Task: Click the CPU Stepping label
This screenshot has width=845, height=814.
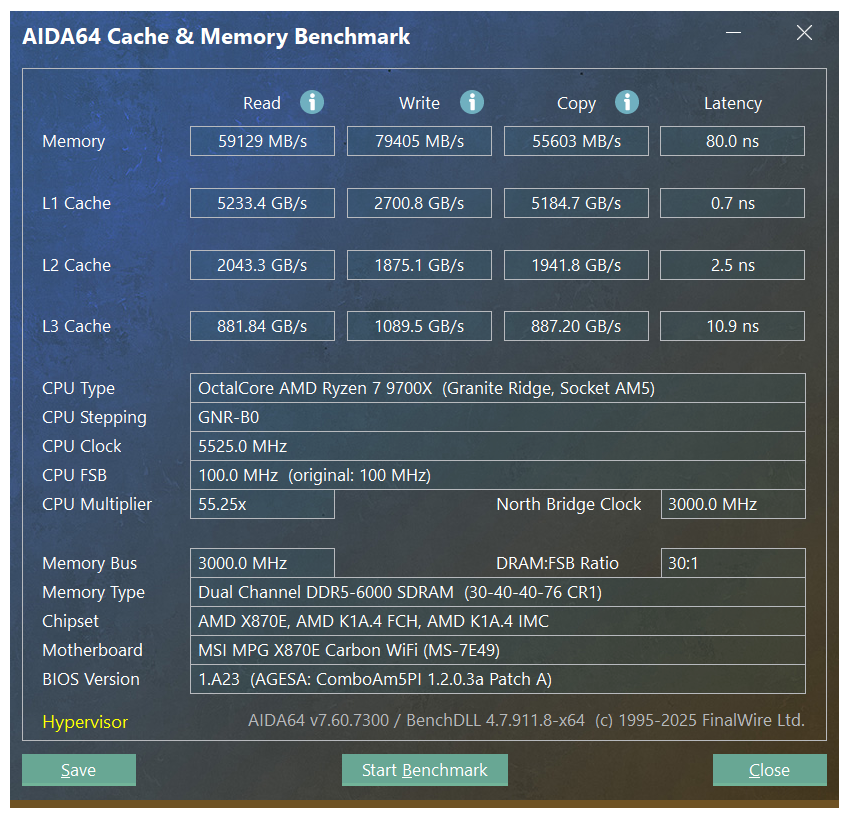Action: [94, 418]
